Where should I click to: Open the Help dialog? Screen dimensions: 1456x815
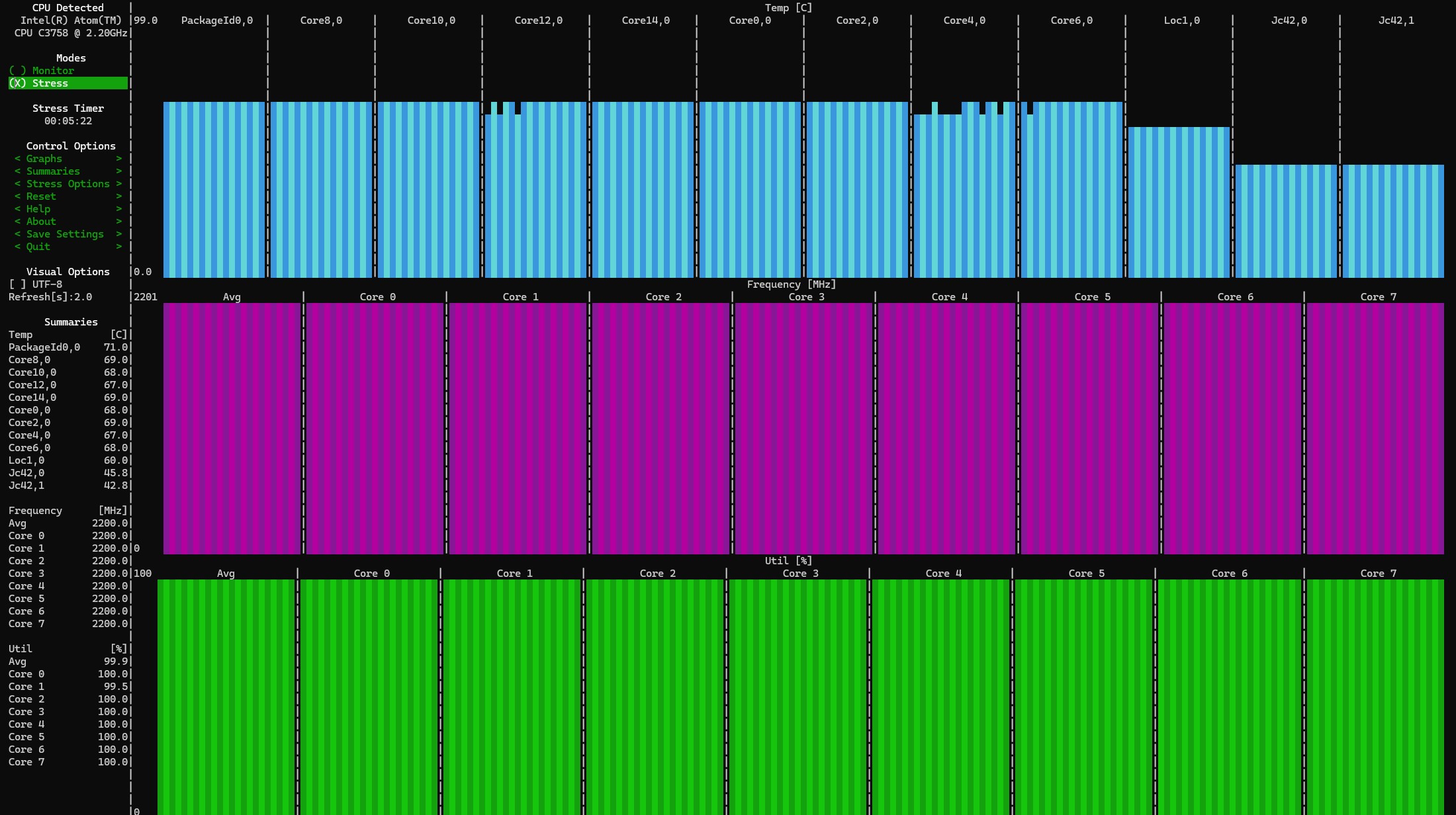coord(38,209)
